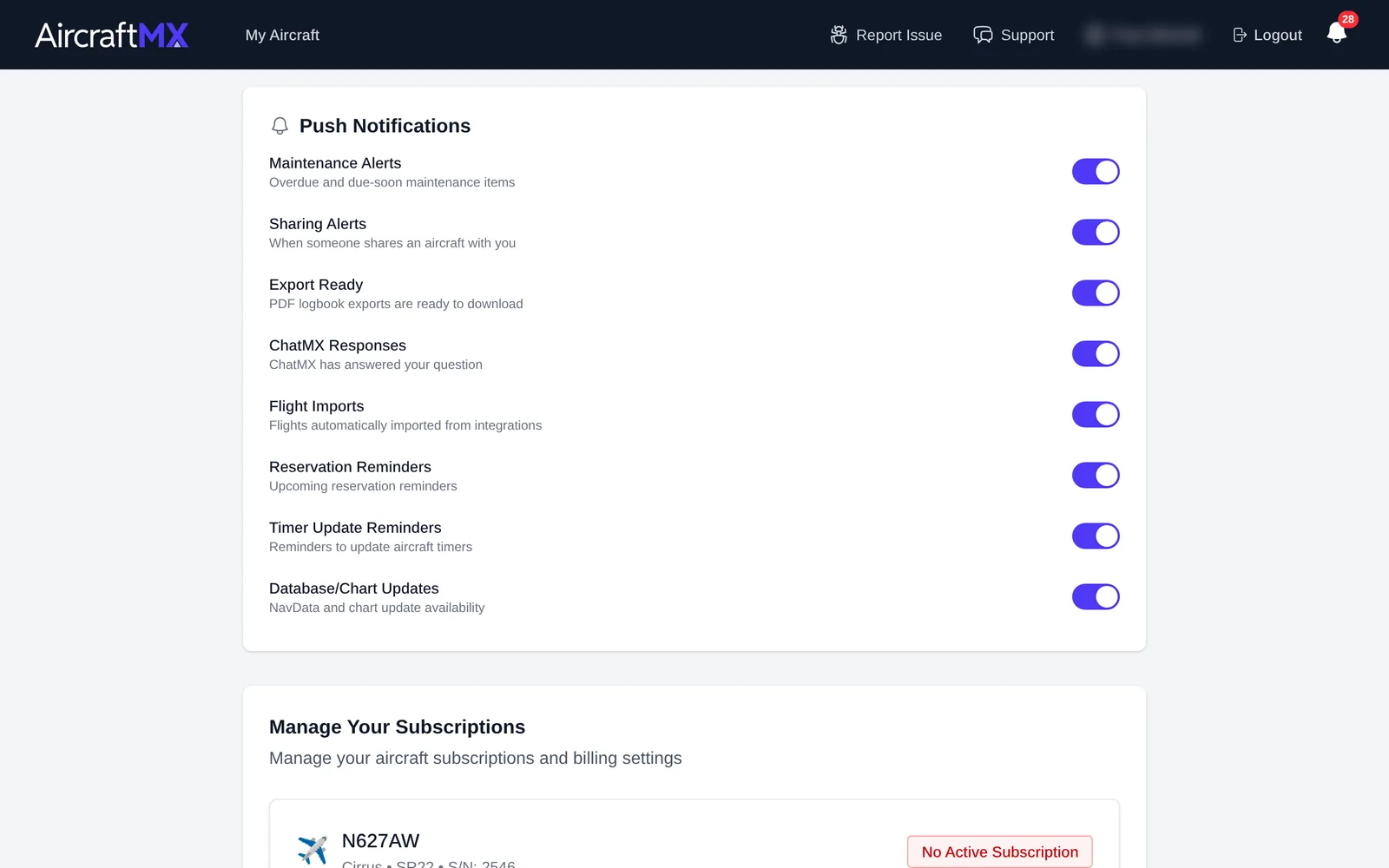Click the Logout text
The height and width of the screenshot is (868, 1389).
click(x=1278, y=35)
